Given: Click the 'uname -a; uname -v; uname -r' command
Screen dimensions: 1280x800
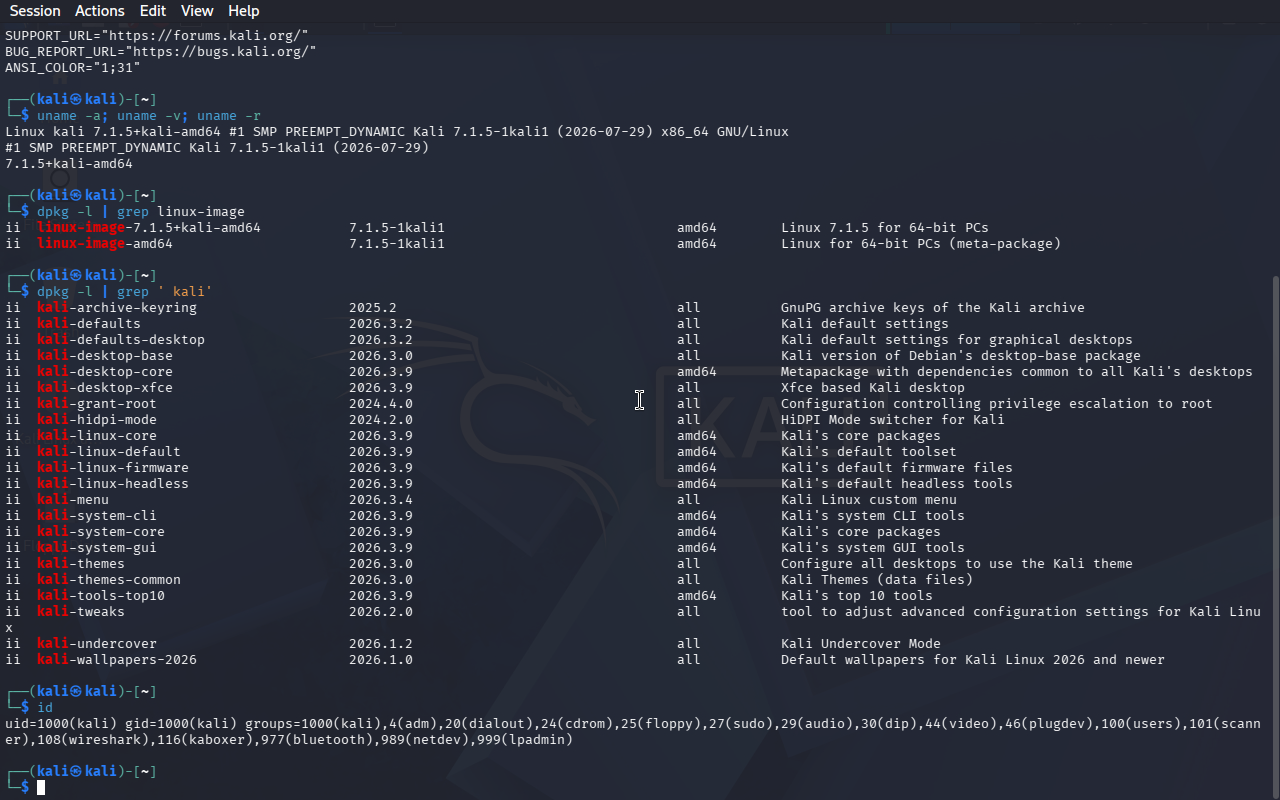Looking at the screenshot, I should point(149,116).
